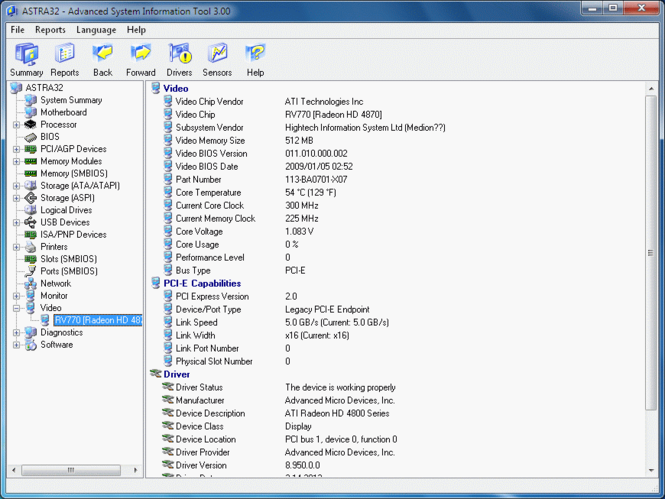Viewport: 665px width, 499px height.
Task: Click the Ports (SMBIOS) plug icon
Action: 31,271
